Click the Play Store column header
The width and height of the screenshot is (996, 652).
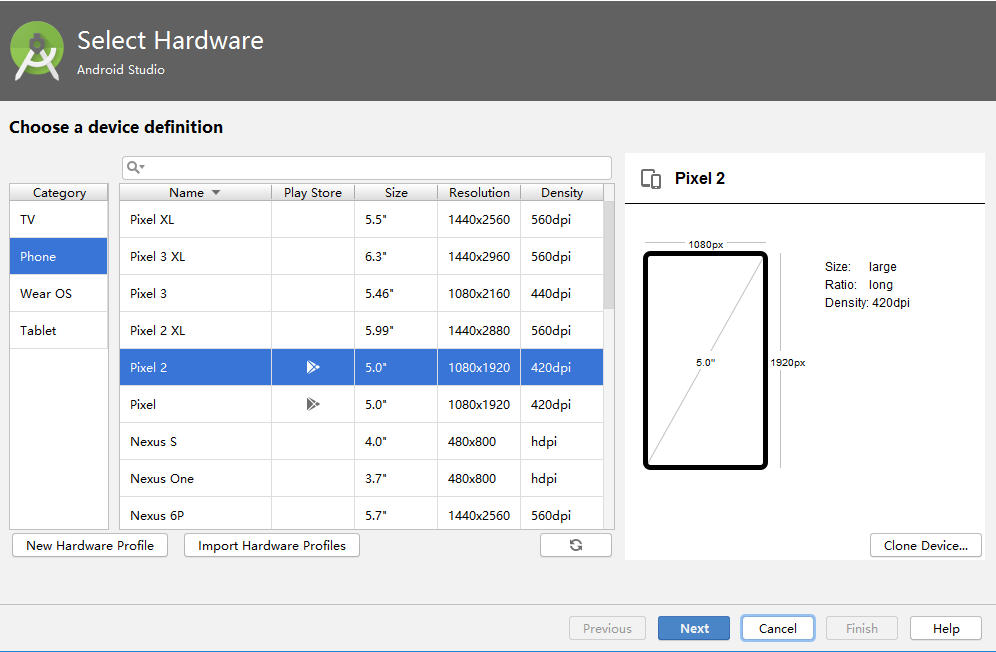click(313, 193)
